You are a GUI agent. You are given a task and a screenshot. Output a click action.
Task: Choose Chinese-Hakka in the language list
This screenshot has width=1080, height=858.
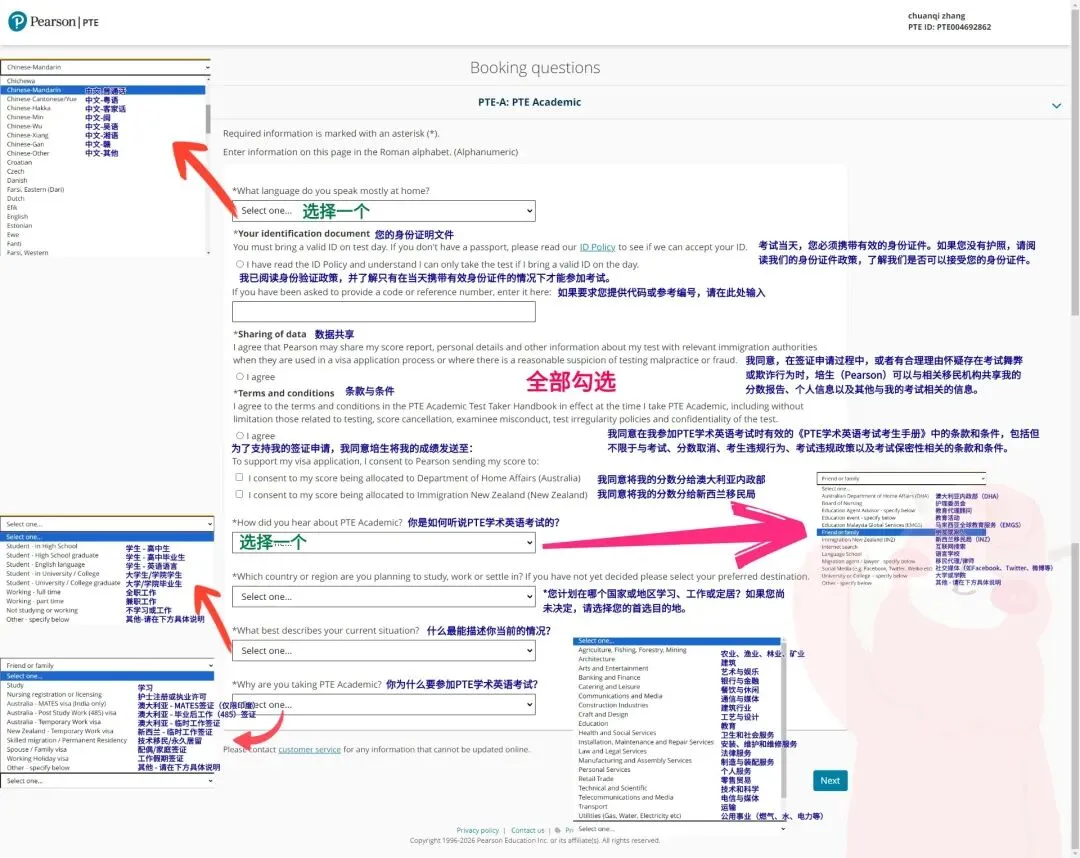(x=28, y=108)
